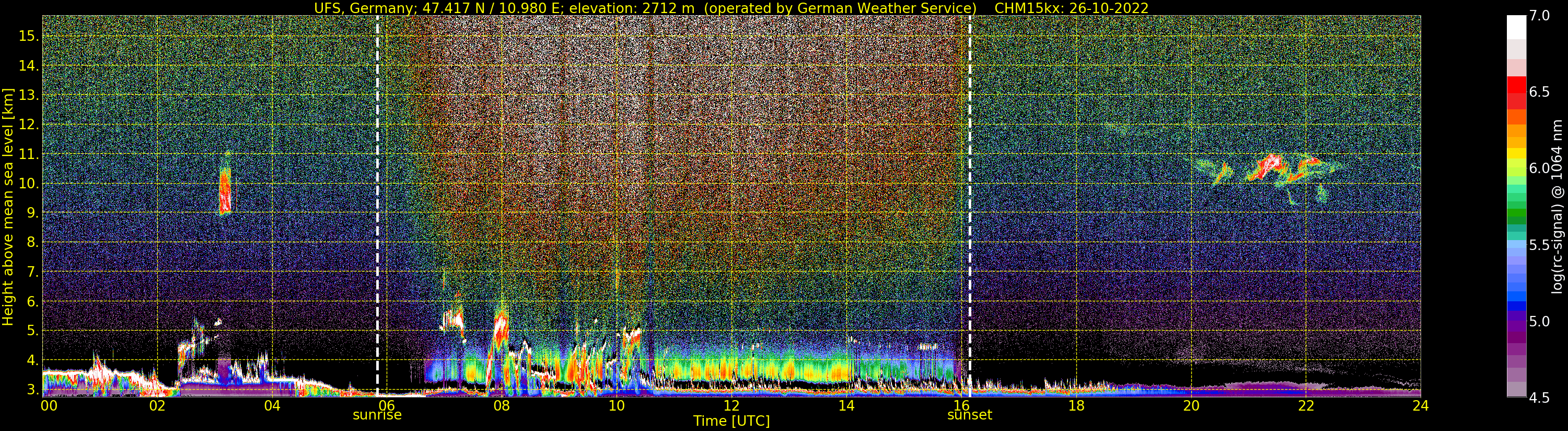Click the colorbar value '5.0'
The image size is (1568, 431).
1539,321
